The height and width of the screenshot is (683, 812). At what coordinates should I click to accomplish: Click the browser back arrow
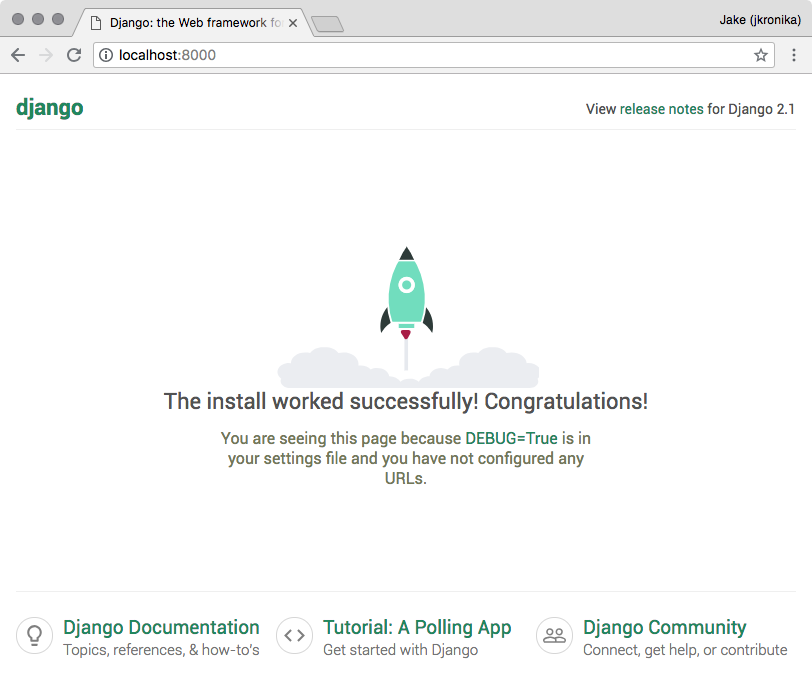pyautogui.click(x=18, y=55)
